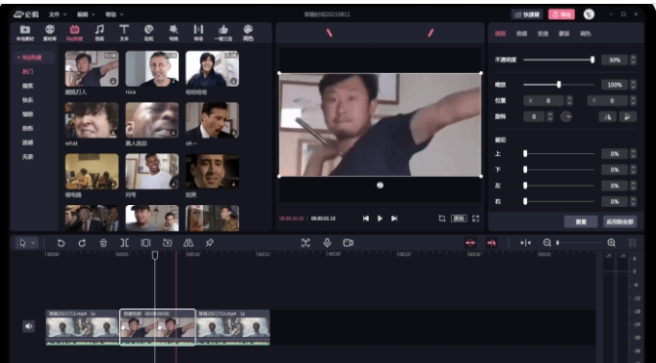Click the smart recognition icon above timeline
Image resolution: width=656 pixels, height=363 pixels.
point(306,243)
